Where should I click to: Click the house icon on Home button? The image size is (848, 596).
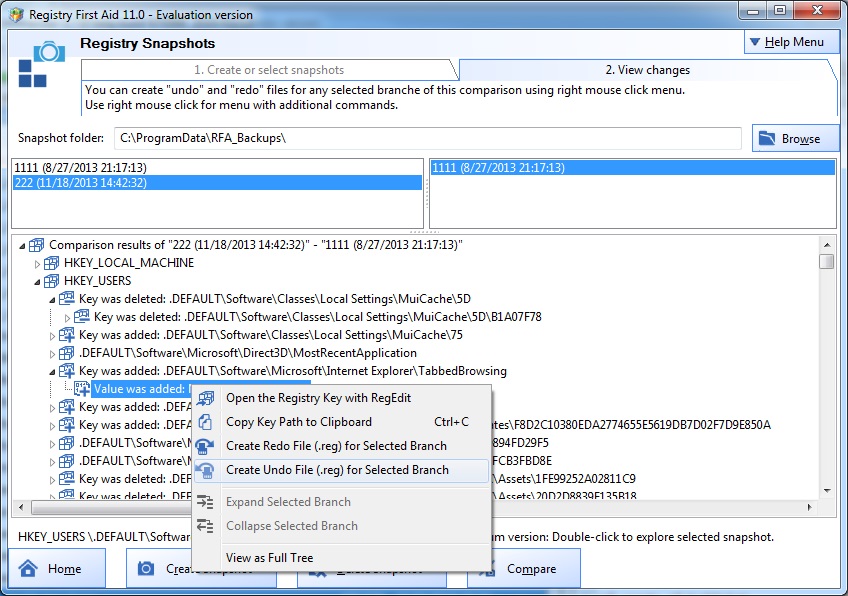(x=28, y=568)
